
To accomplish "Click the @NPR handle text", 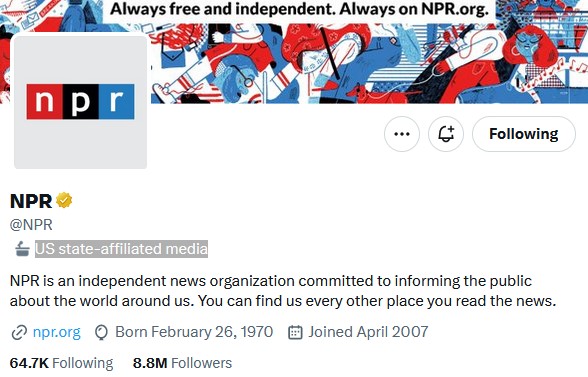I will click(31, 225).
